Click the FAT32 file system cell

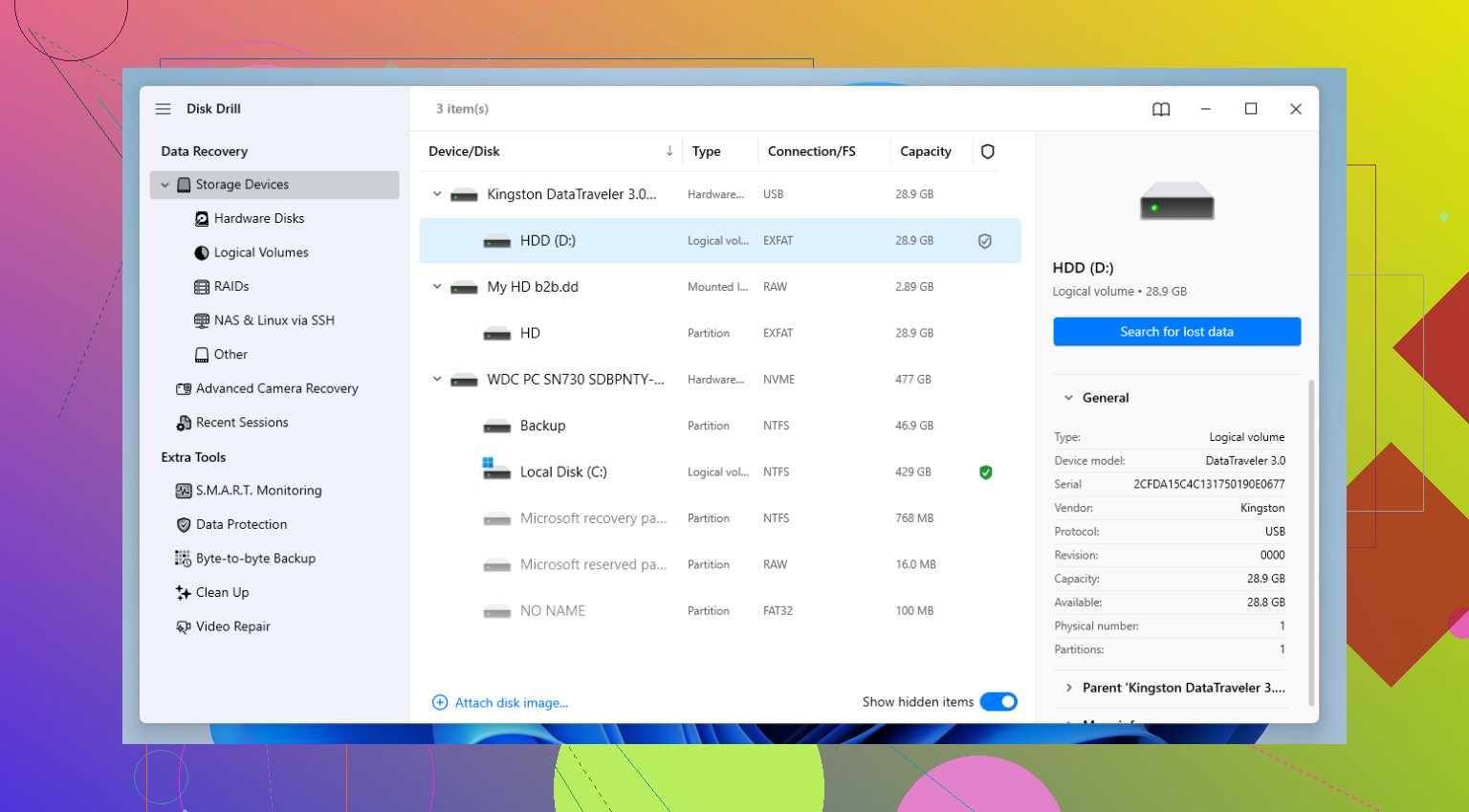pyautogui.click(x=778, y=611)
